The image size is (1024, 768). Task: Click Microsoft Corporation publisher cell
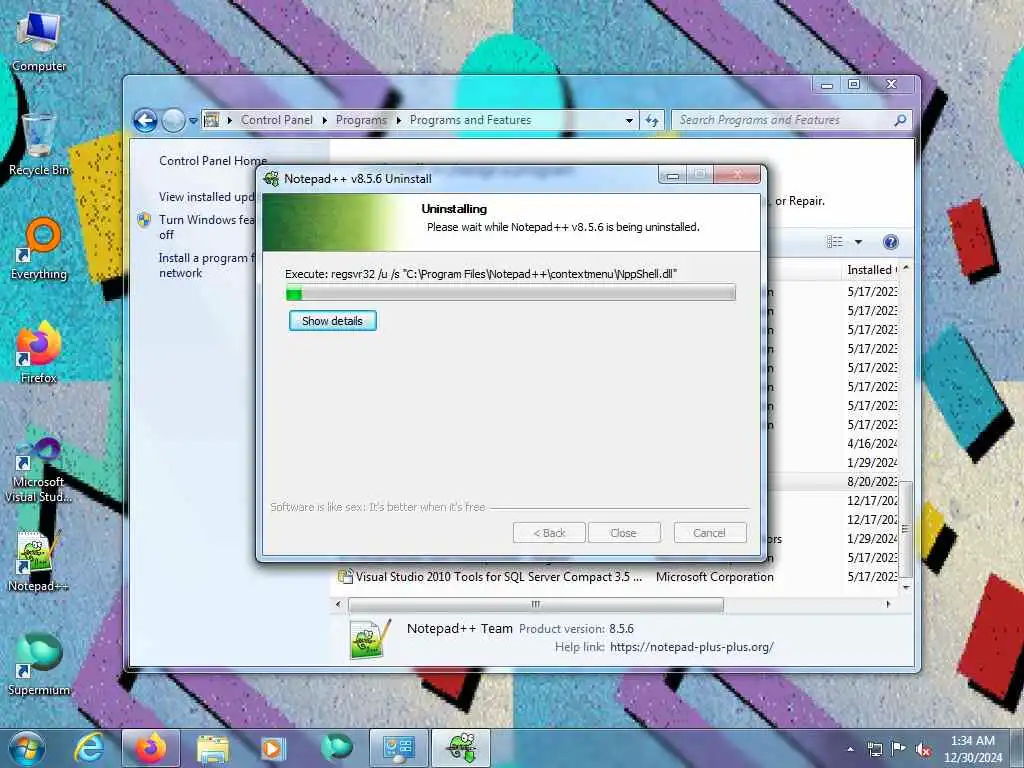(714, 577)
